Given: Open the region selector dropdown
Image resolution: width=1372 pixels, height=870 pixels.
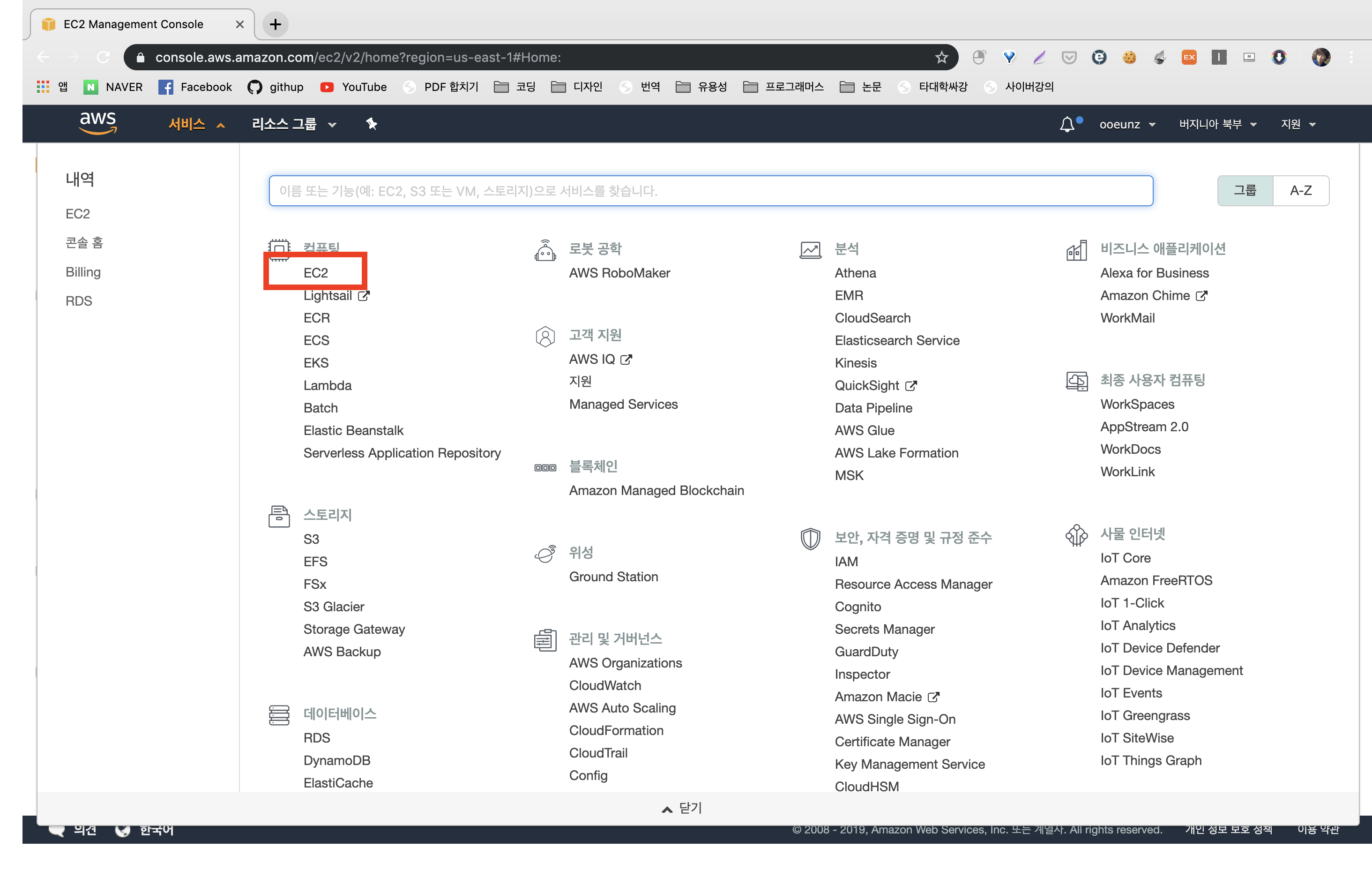Looking at the screenshot, I should pos(1217,124).
